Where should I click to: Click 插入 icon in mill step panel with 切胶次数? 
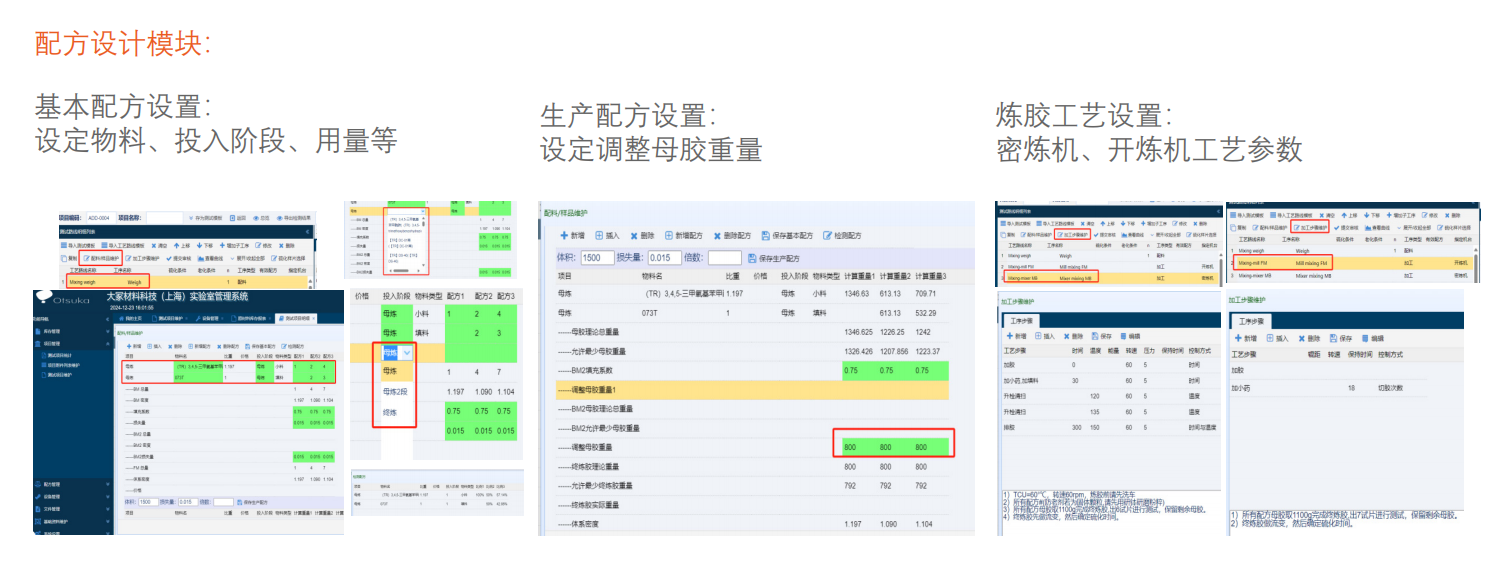[x=1270, y=338]
